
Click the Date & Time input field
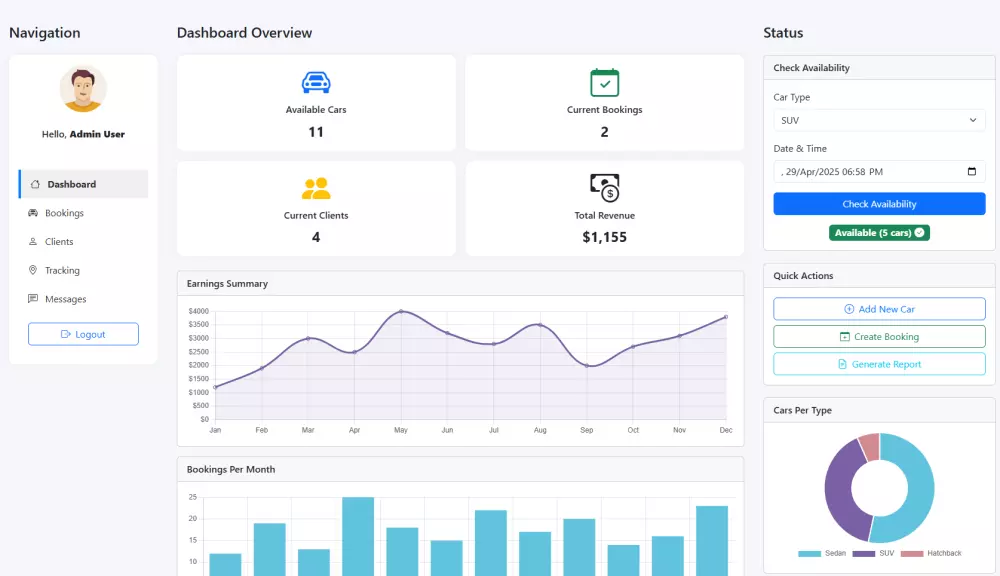point(879,172)
